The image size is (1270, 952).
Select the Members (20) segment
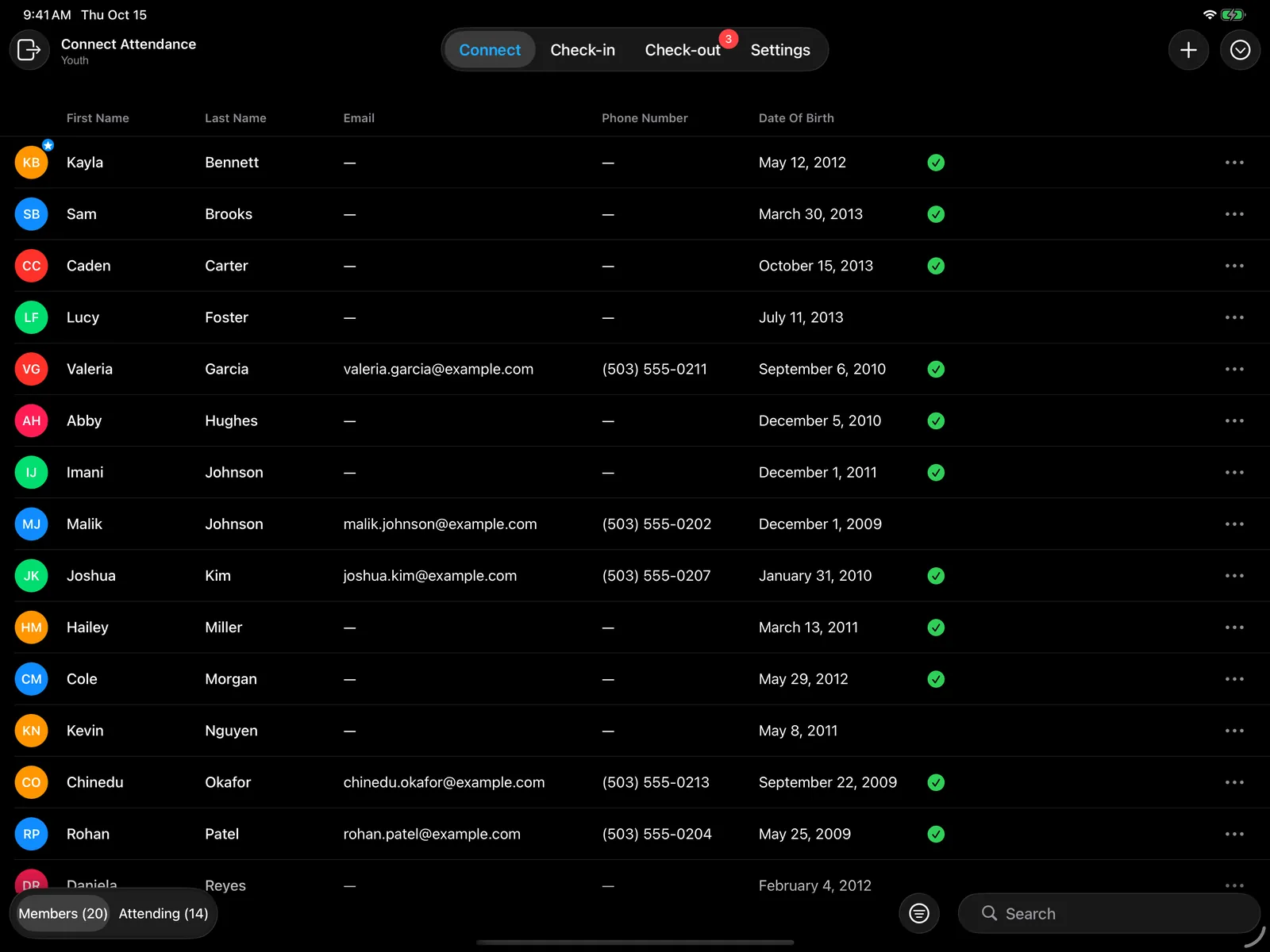coord(63,913)
